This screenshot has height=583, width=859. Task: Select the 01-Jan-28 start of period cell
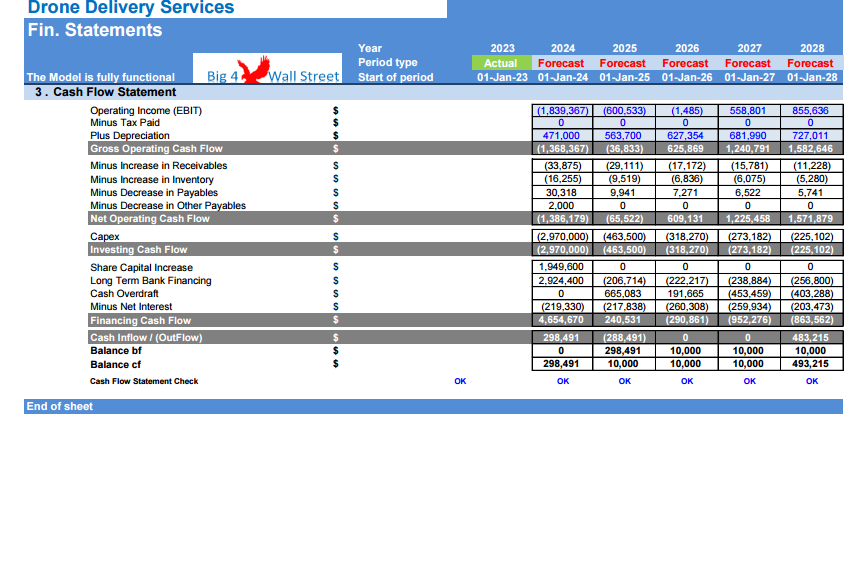click(x=812, y=77)
